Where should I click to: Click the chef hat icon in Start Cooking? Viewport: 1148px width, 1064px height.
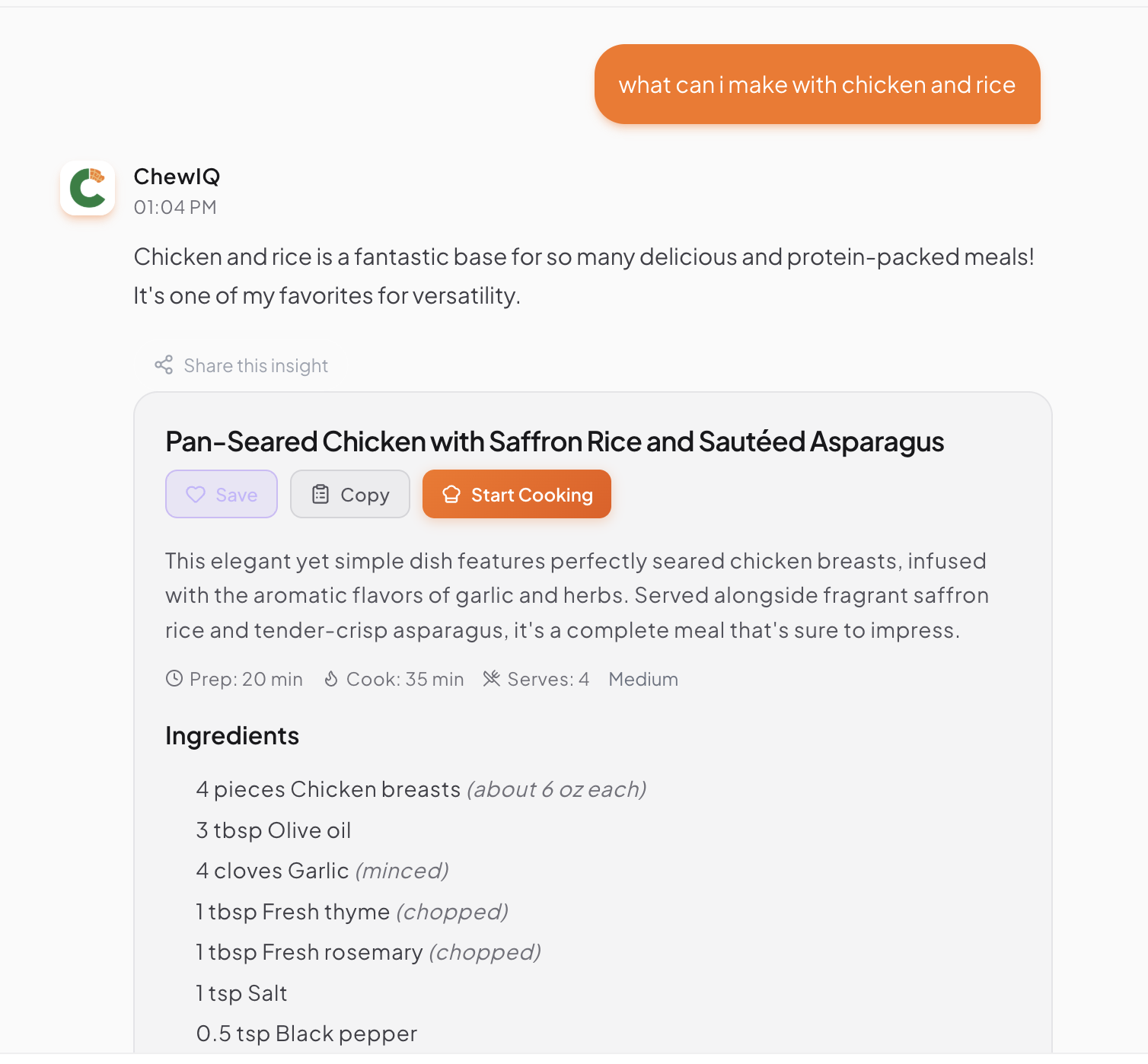point(451,495)
